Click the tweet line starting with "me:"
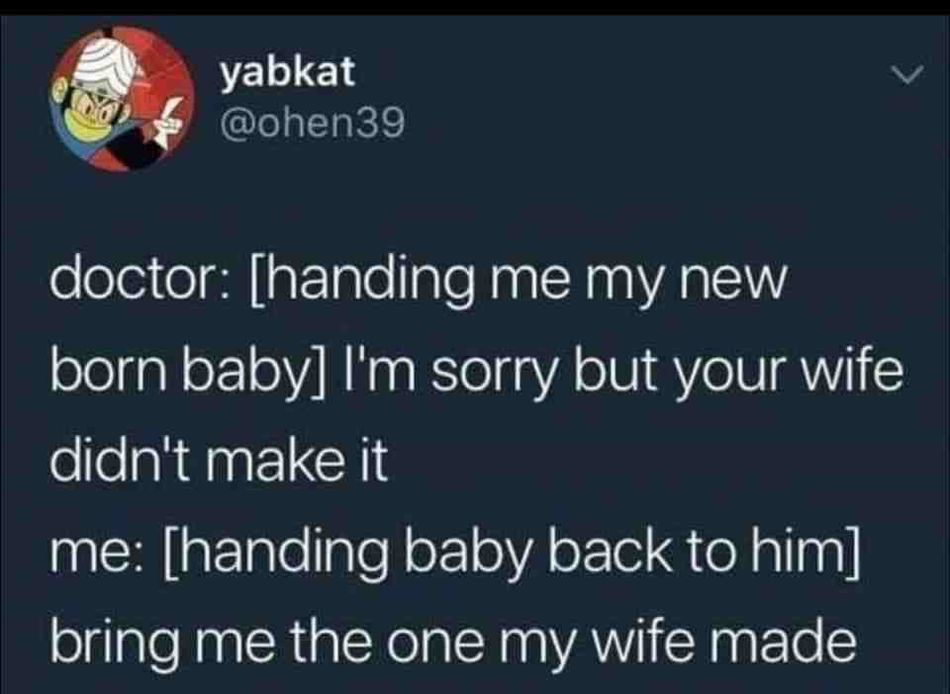Image resolution: width=950 pixels, height=694 pixels. 454,553
